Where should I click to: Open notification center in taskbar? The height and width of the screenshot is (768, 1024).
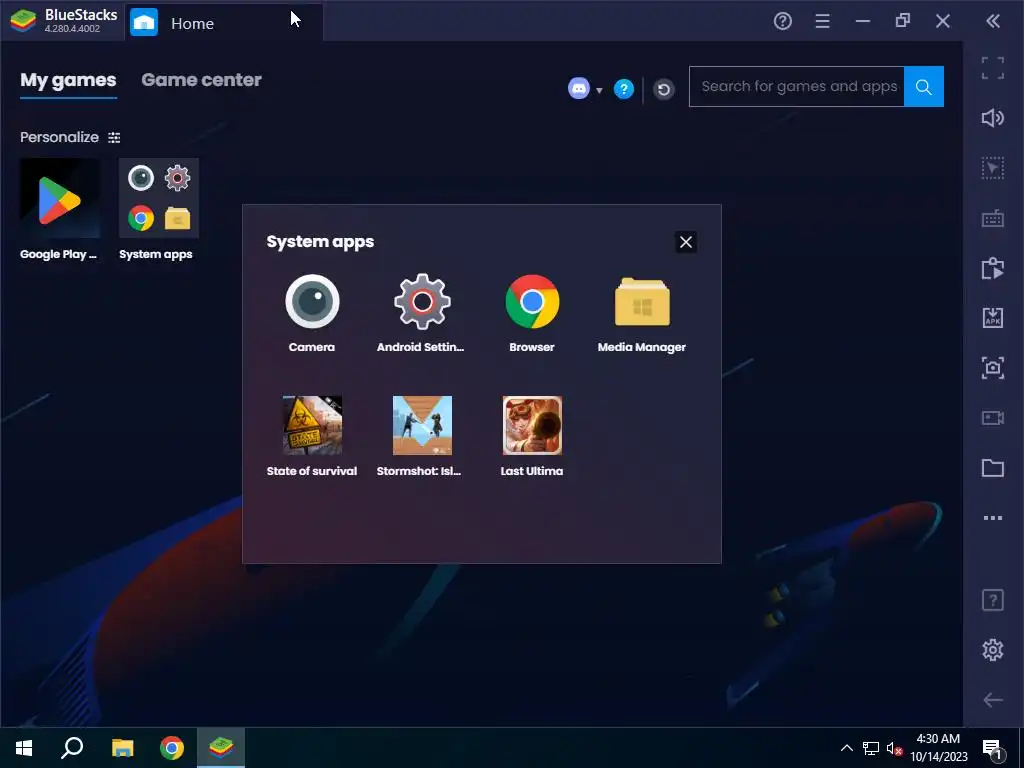(993, 749)
